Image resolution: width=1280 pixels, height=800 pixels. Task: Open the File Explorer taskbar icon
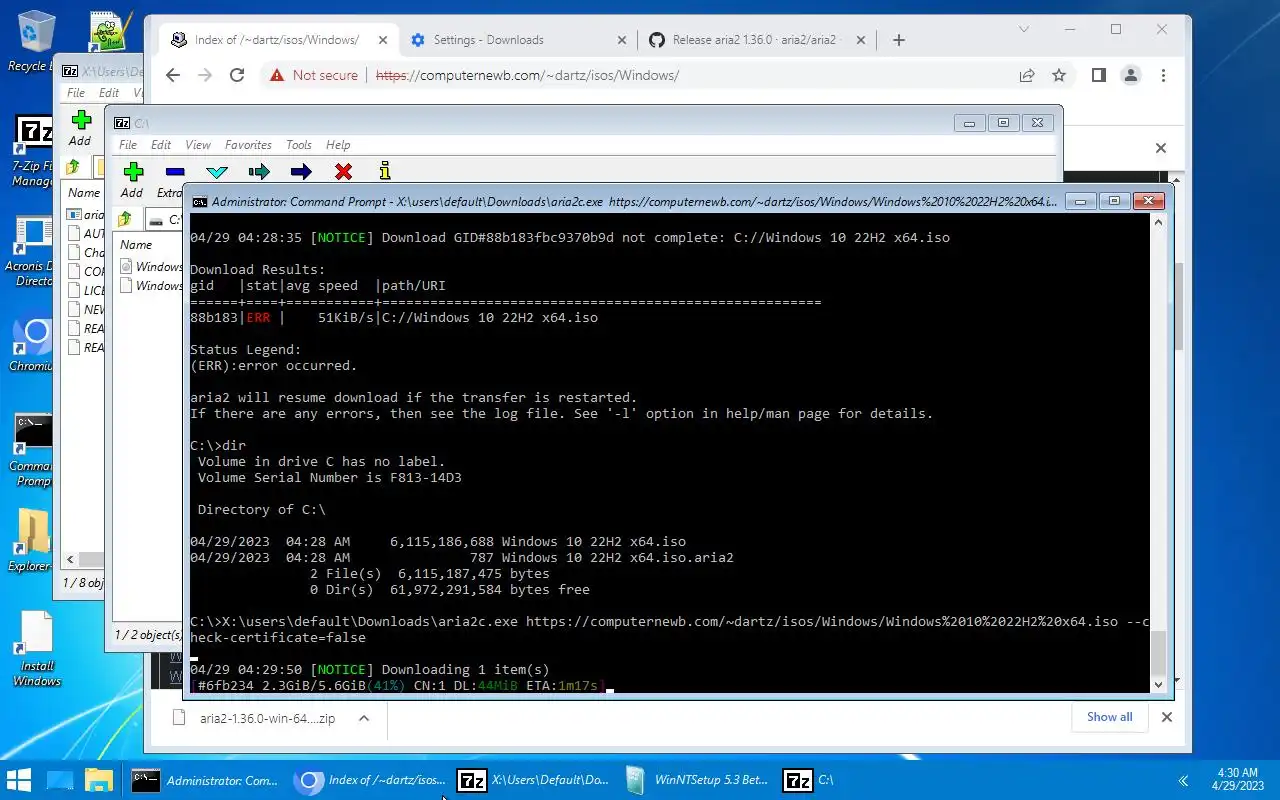tap(98, 780)
